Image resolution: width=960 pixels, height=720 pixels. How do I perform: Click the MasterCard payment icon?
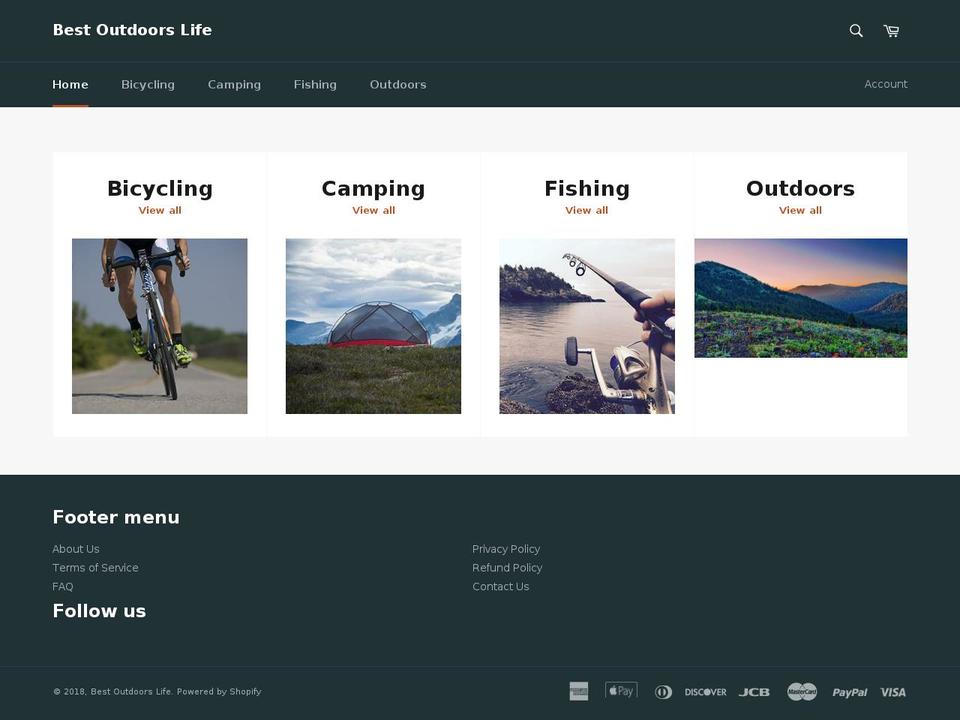coord(802,692)
